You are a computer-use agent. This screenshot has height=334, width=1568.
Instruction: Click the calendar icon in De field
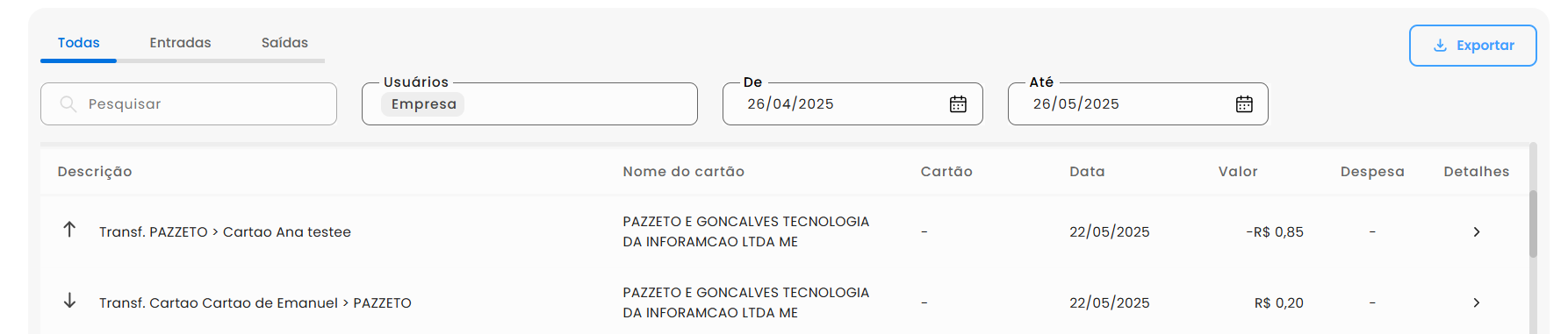pyautogui.click(x=958, y=104)
